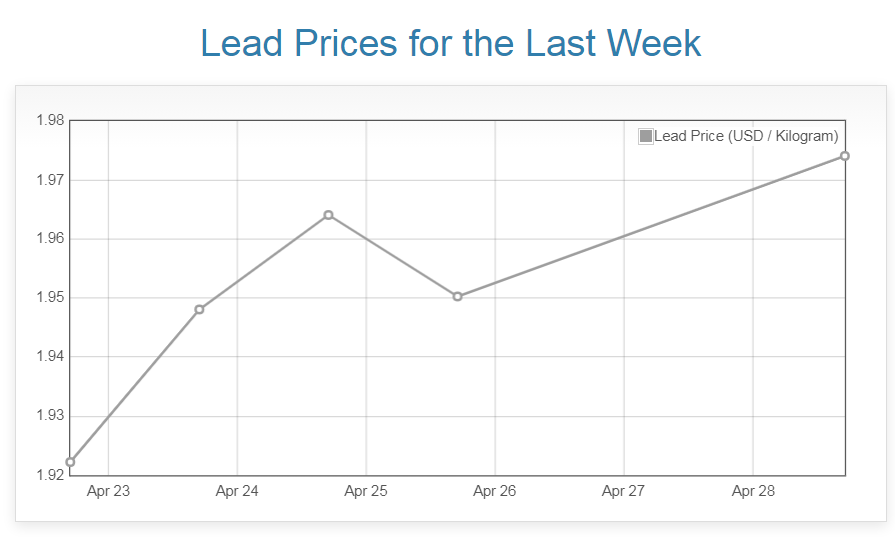Select the first data point near 1.92

click(x=70, y=462)
